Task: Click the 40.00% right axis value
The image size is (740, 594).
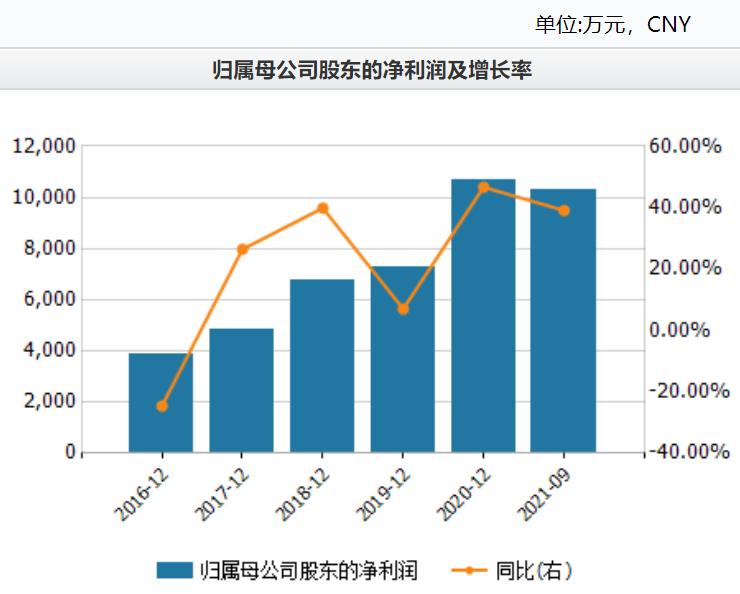Action: click(x=685, y=207)
